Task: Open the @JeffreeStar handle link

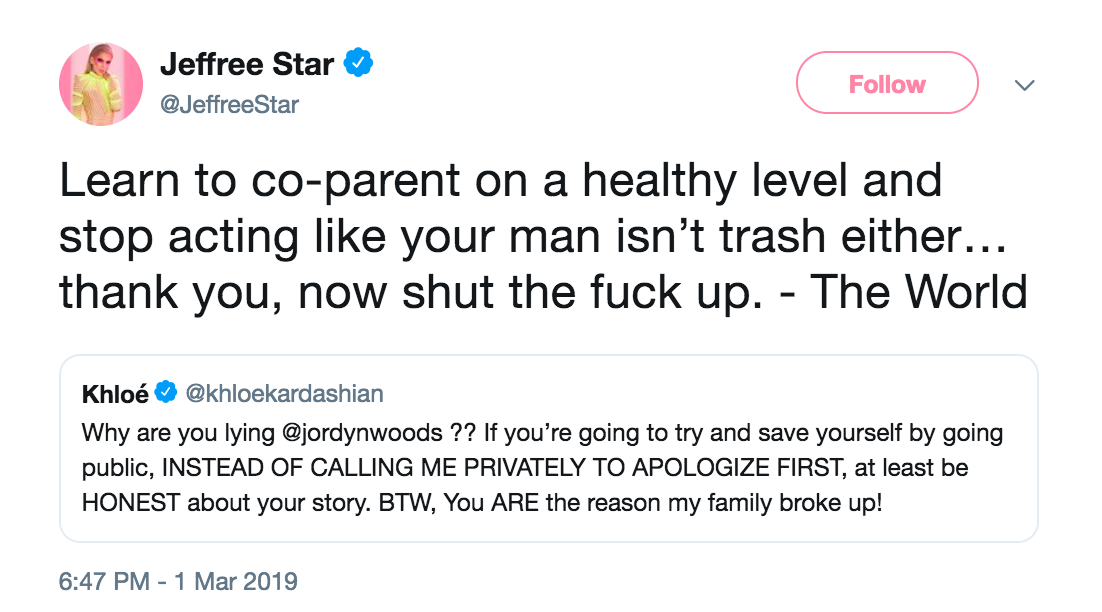Action: (229, 104)
